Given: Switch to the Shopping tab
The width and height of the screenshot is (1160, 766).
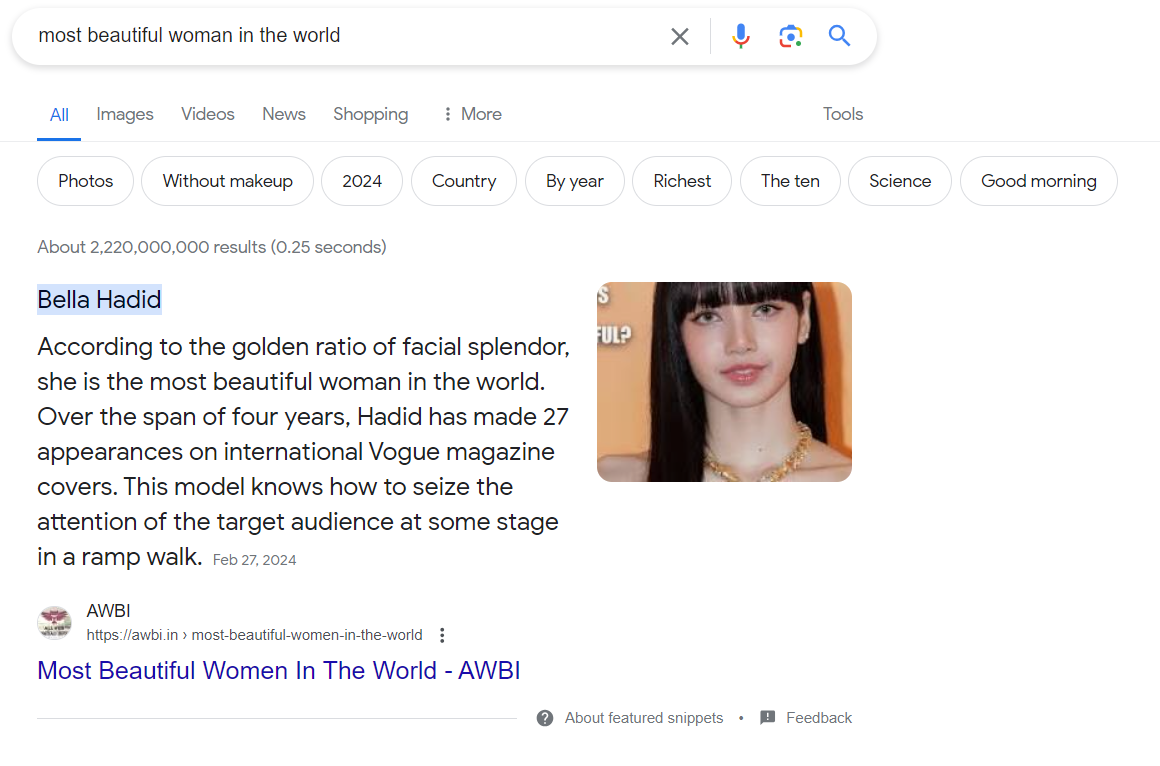Looking at the screenshot, I should (x=371, y=114).
